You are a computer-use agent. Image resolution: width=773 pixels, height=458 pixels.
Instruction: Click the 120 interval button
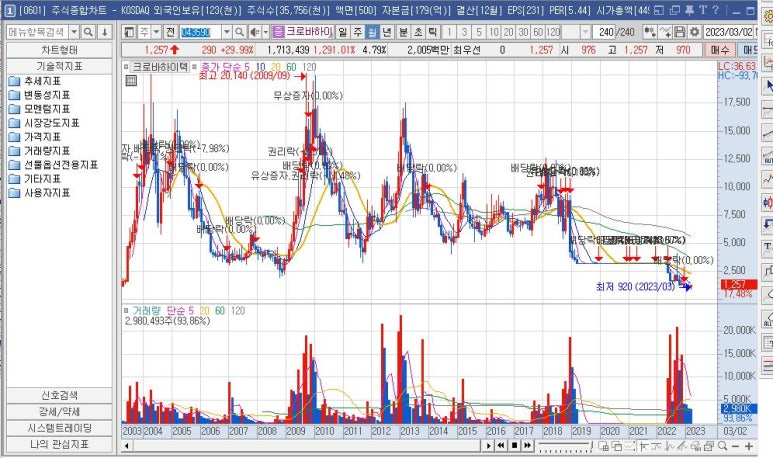click(553, 32)
